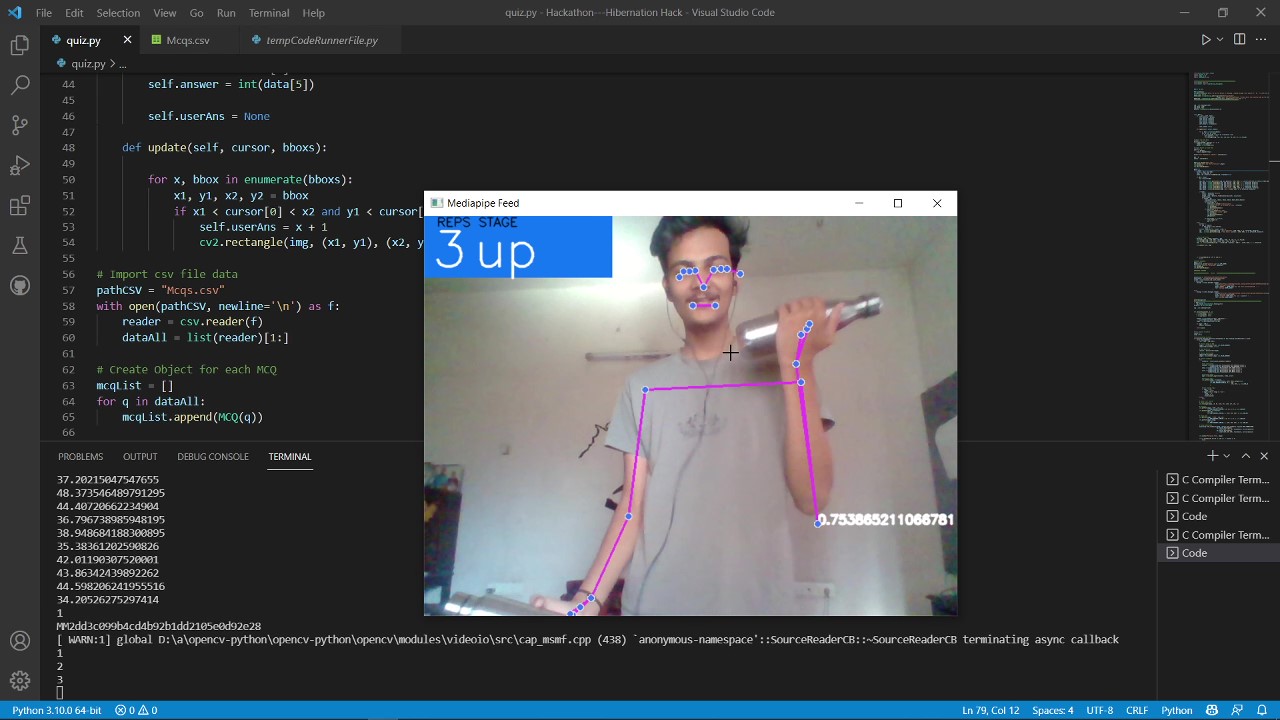The height and width of the screenshot is (720, 1280).
Task: Open the Run menu
Action: [226, 13]
